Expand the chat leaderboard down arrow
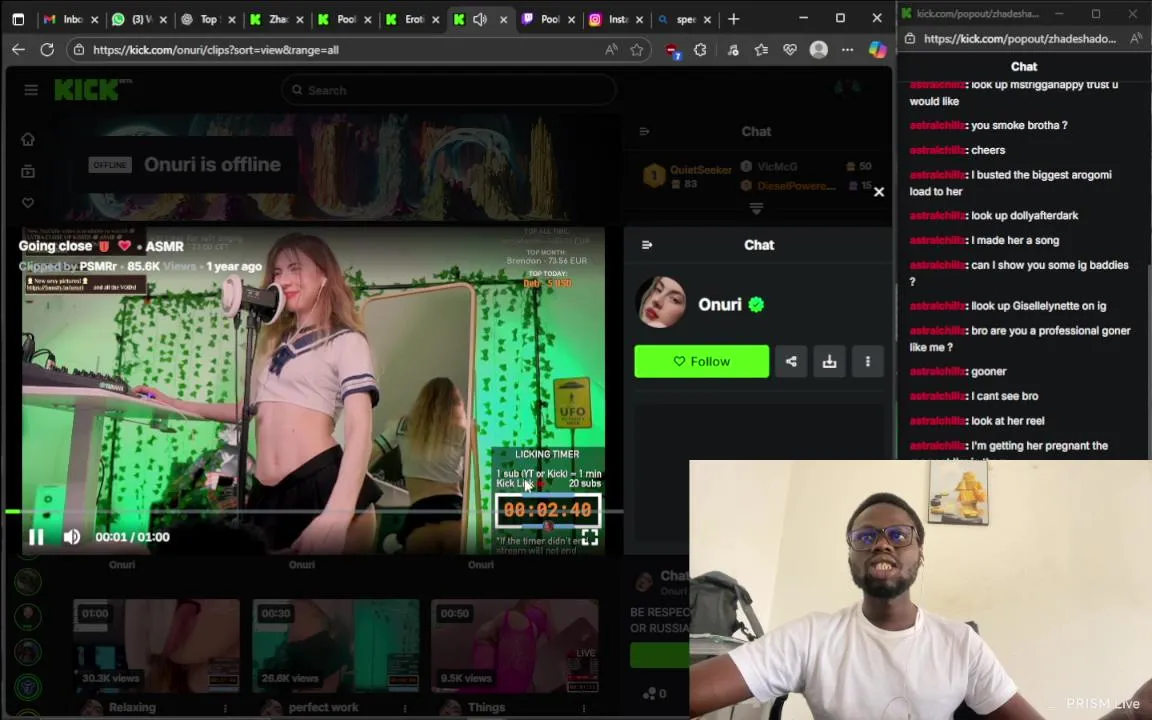 [756, 209]
